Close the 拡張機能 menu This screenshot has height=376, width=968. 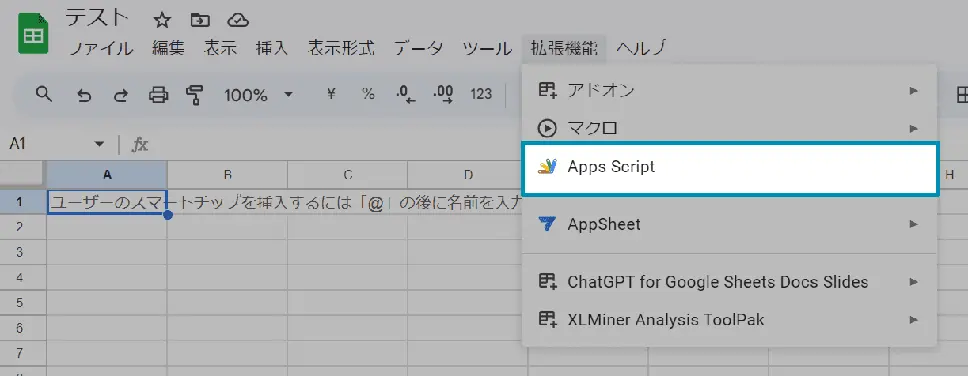[x=564, y=48]
